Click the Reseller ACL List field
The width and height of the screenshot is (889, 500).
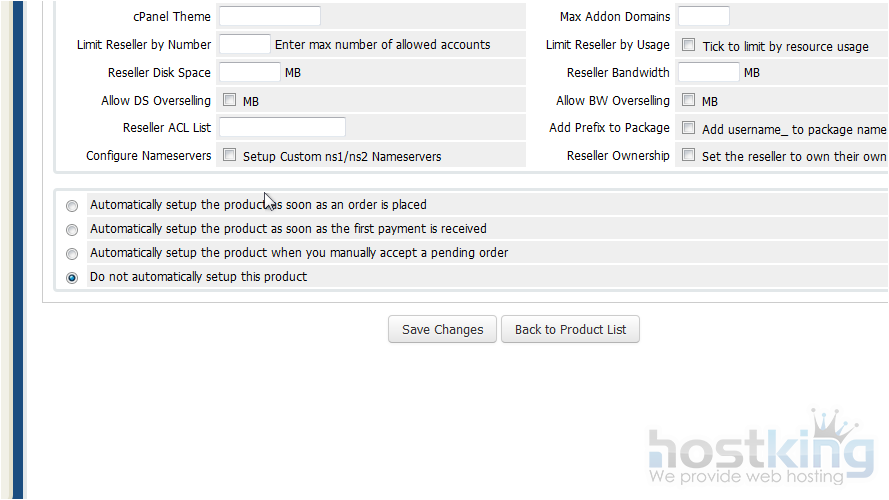tap(282, 127)
